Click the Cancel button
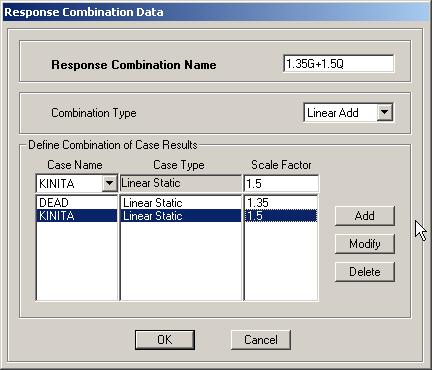Viewport: 432px width, 370px height. [260, 340]
